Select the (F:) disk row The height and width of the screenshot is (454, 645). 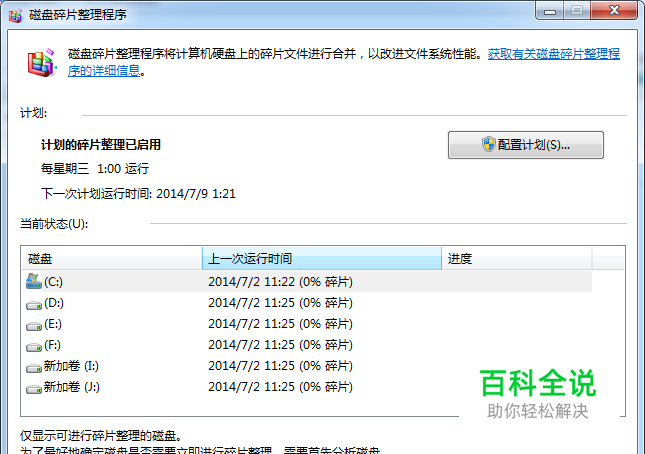pos(307,345)
